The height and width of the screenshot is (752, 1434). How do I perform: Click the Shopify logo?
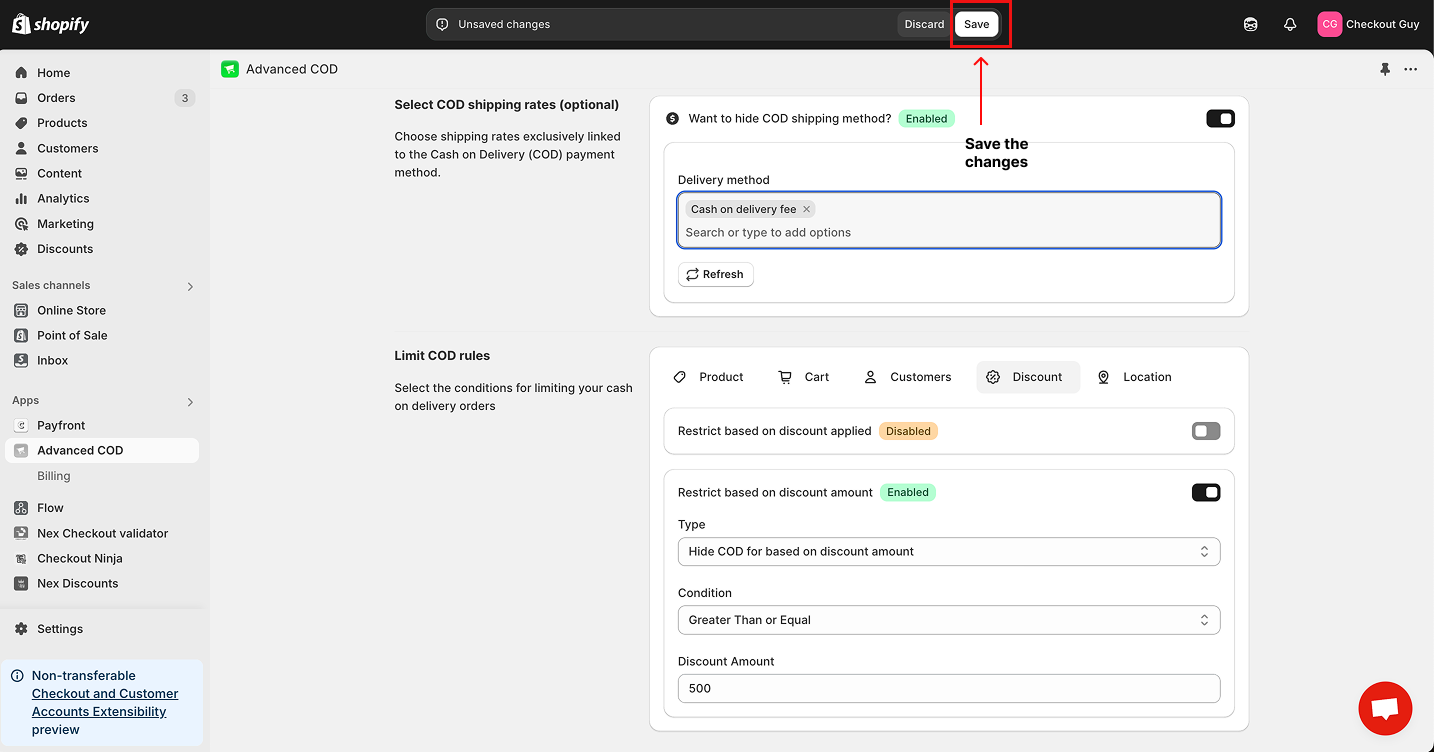coord(51,24)
